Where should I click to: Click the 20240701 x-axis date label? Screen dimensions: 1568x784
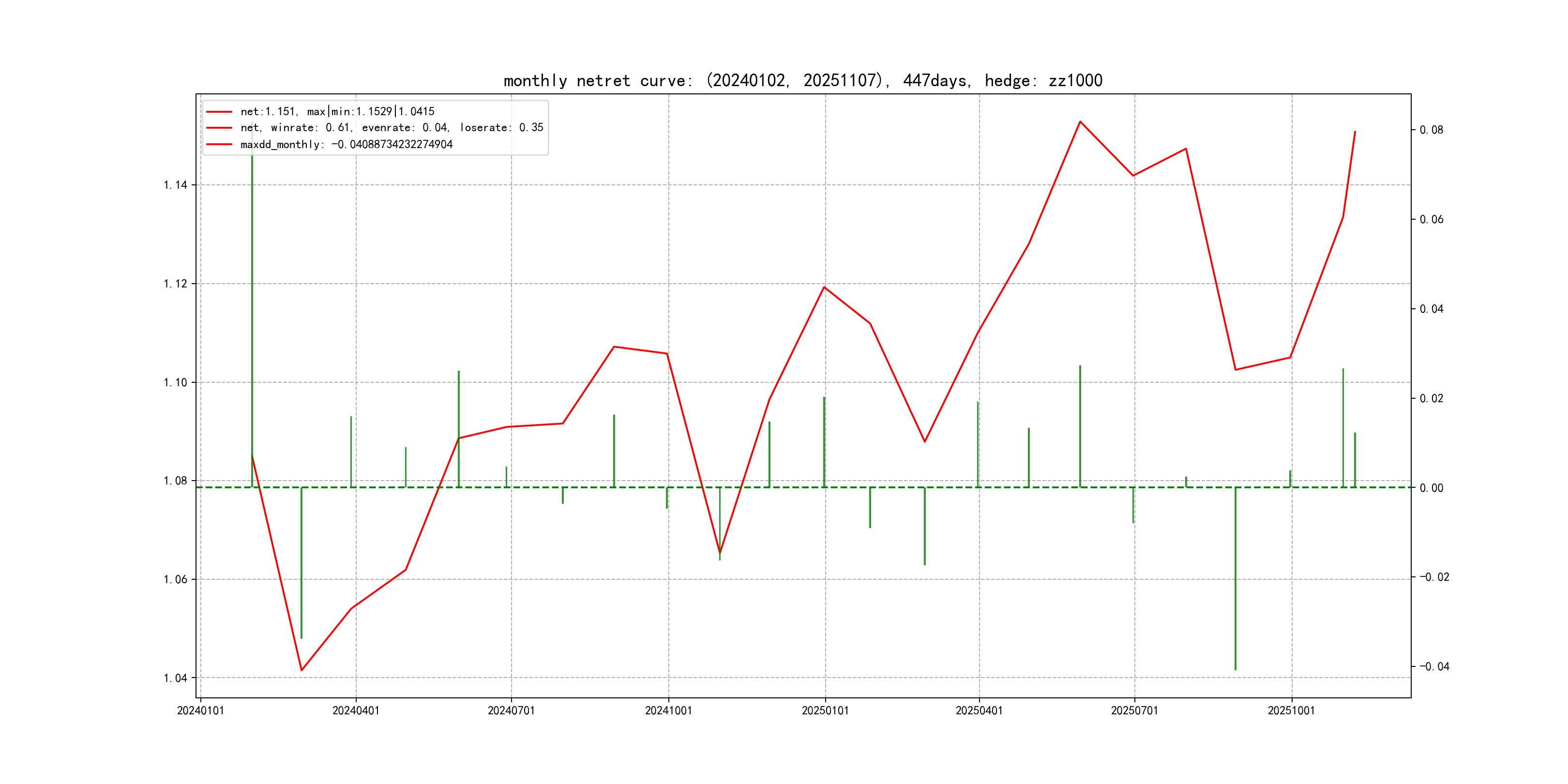511,710
